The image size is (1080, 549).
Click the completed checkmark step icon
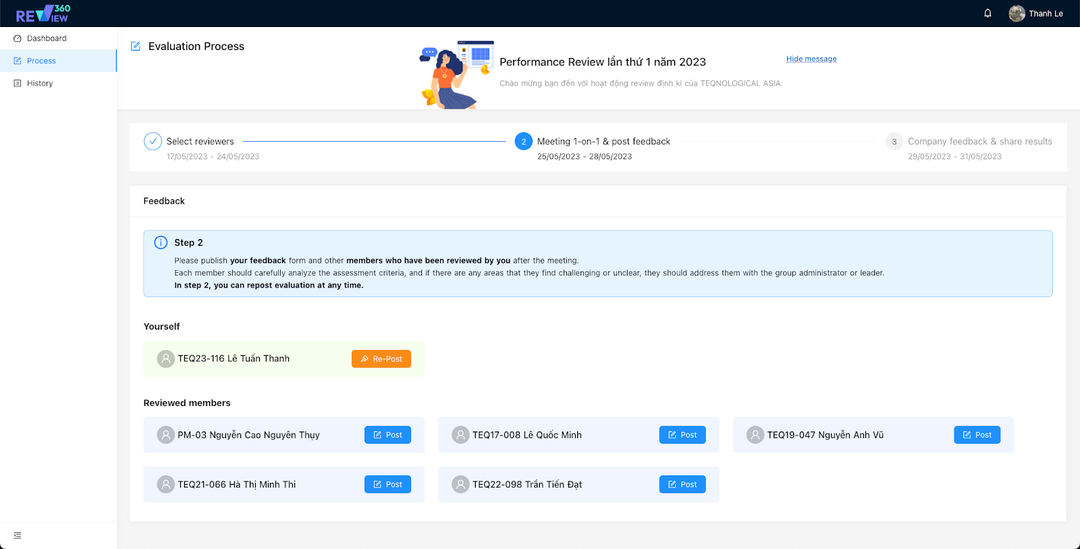(x=153, y=141)
